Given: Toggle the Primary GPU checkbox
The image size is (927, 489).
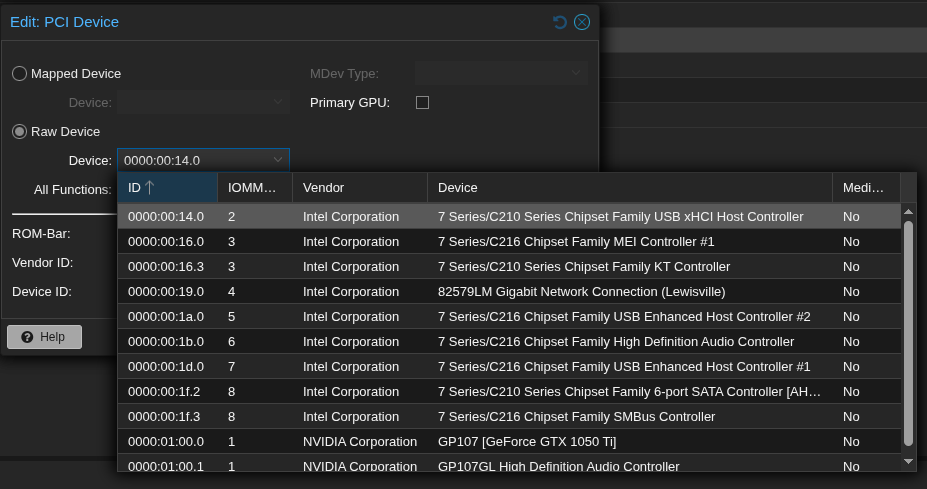Looking at the screenshot, I should coord(422,103).
